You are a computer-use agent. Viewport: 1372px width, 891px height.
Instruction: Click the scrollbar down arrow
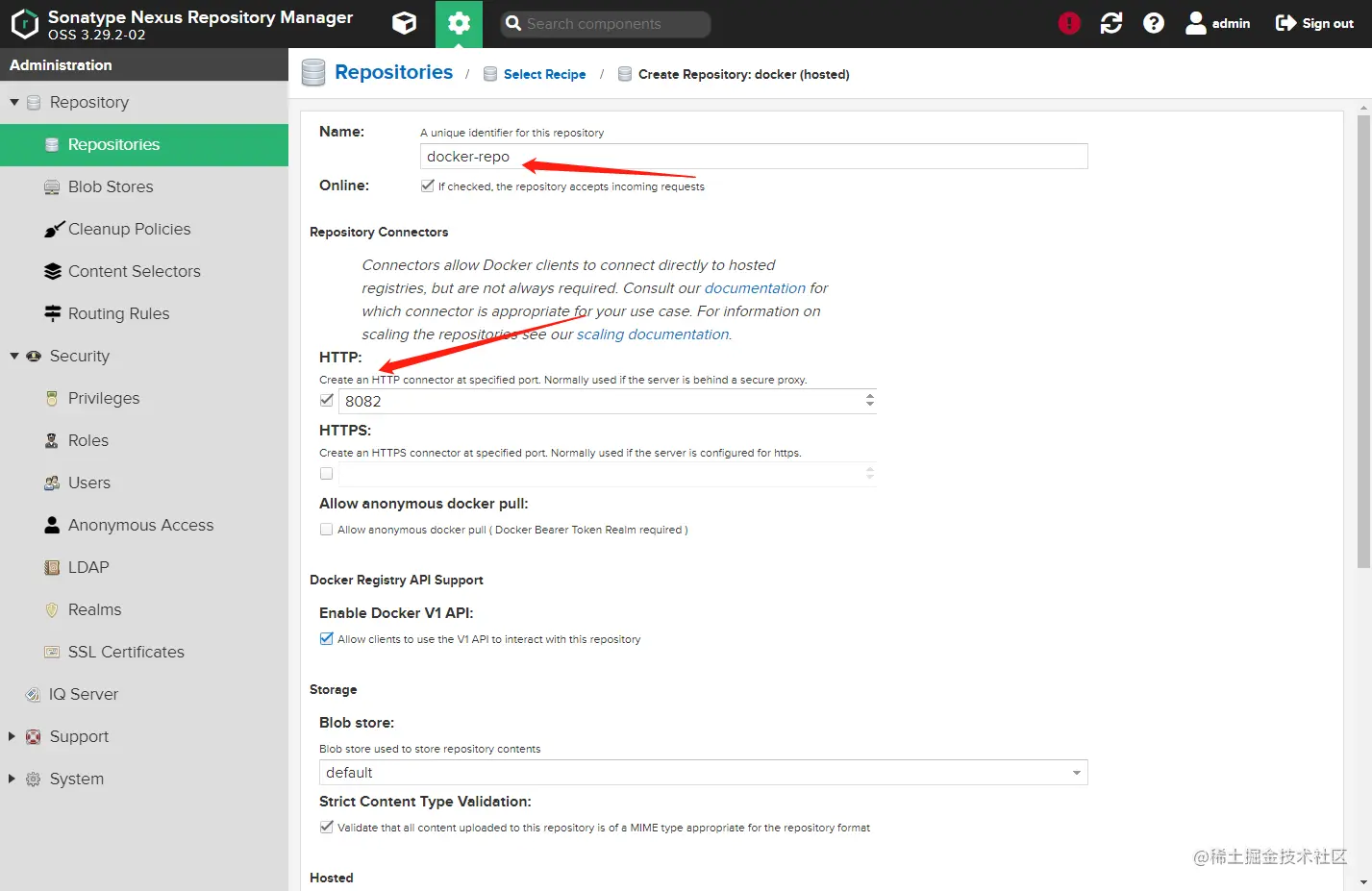pos(1363,881)
